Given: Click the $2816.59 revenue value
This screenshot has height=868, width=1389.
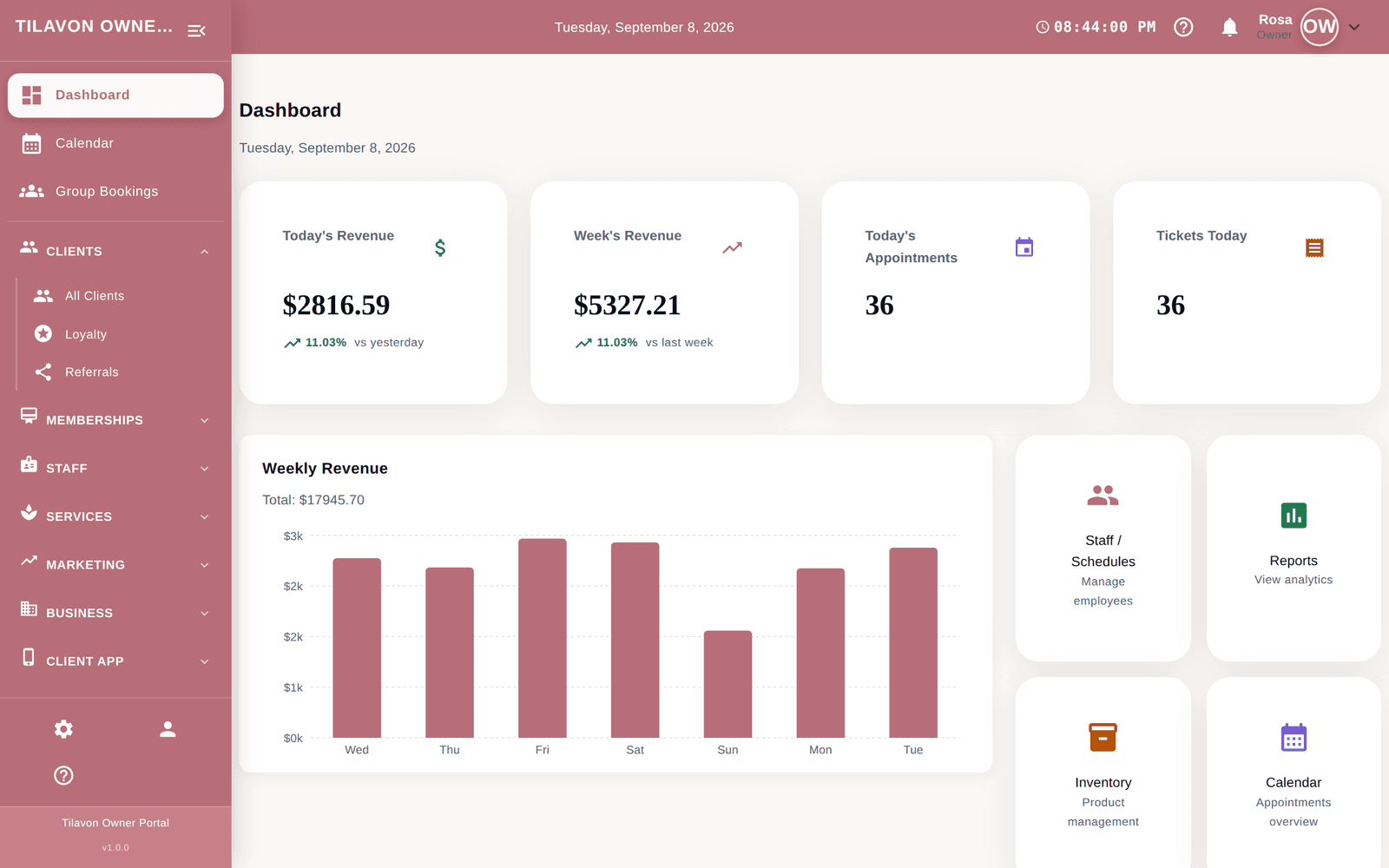Looking at the screenshot, I should coord(336,306).
